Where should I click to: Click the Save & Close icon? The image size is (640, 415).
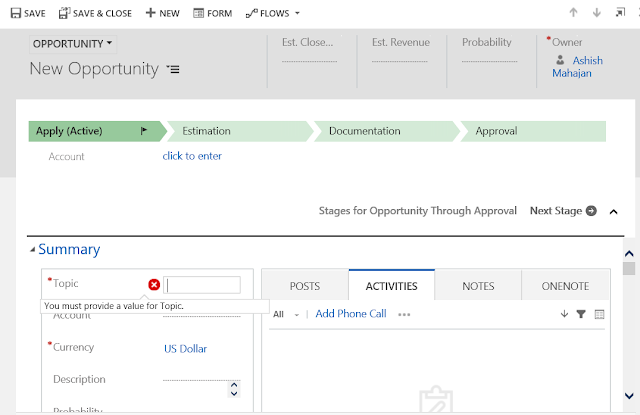click(65, 13)
